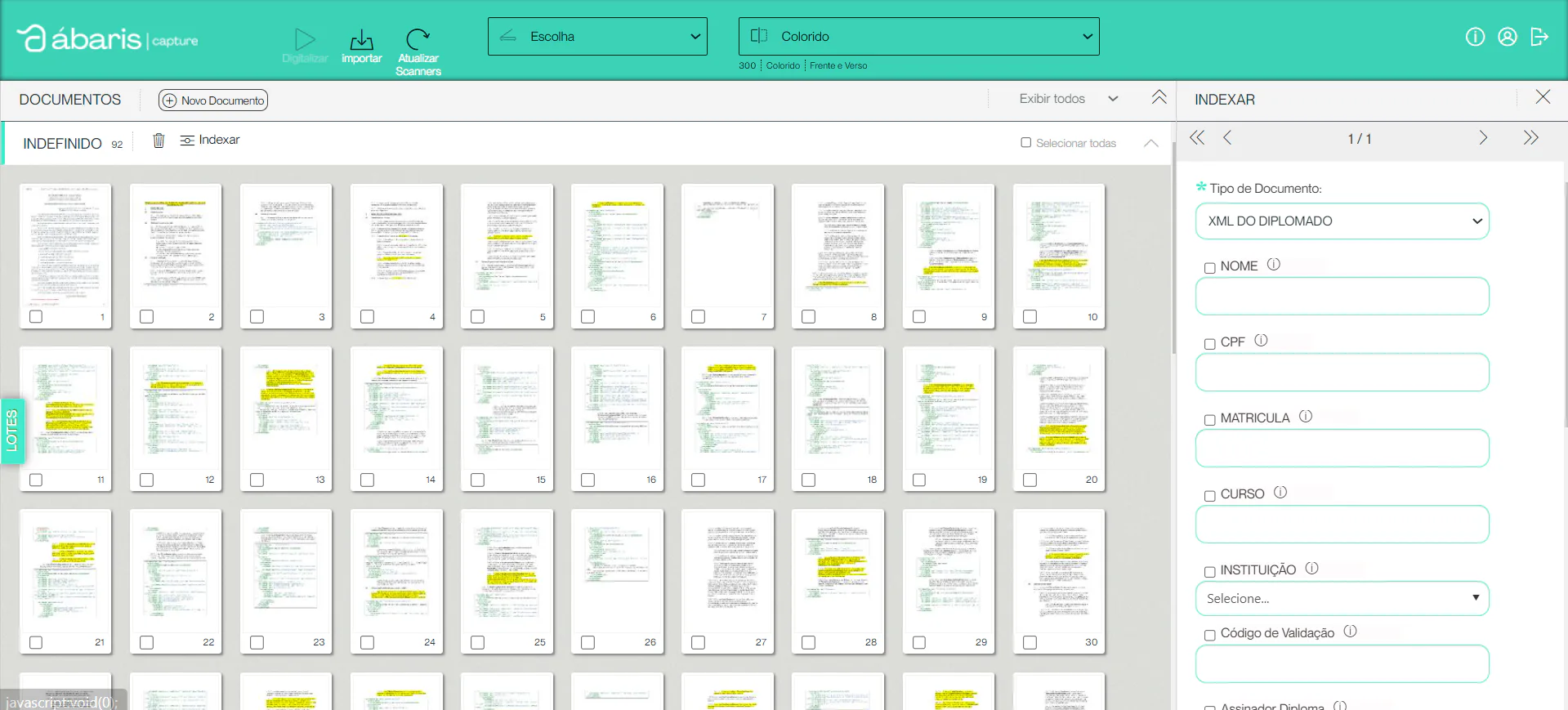Select checkbox of page thumbnail 5

click(x=478, y=316)
